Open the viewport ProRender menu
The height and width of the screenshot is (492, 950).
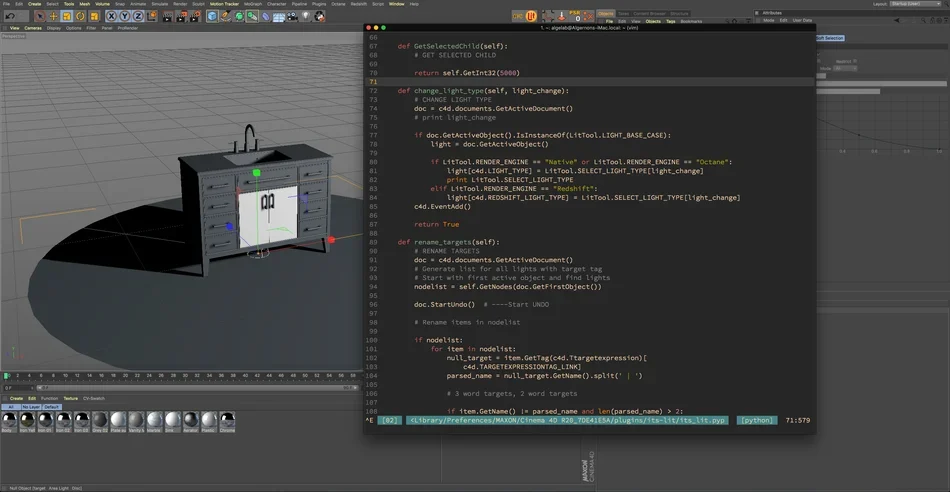128,28
